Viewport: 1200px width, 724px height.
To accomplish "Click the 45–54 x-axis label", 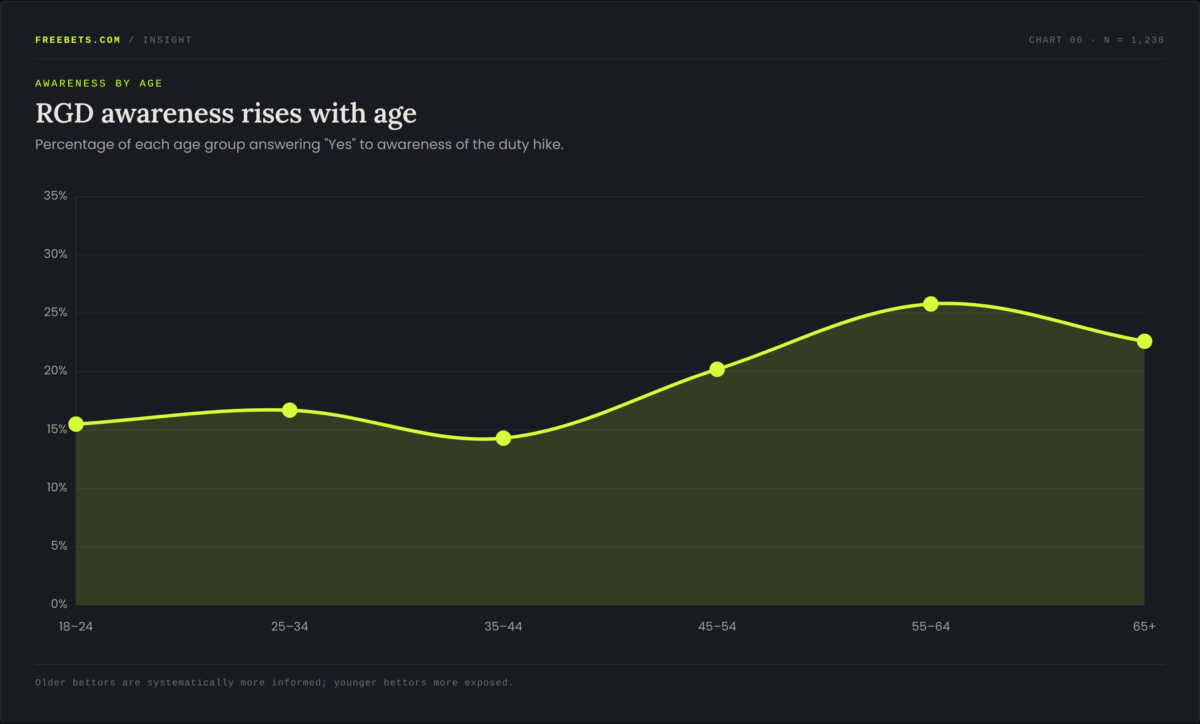I will (717, 626).
